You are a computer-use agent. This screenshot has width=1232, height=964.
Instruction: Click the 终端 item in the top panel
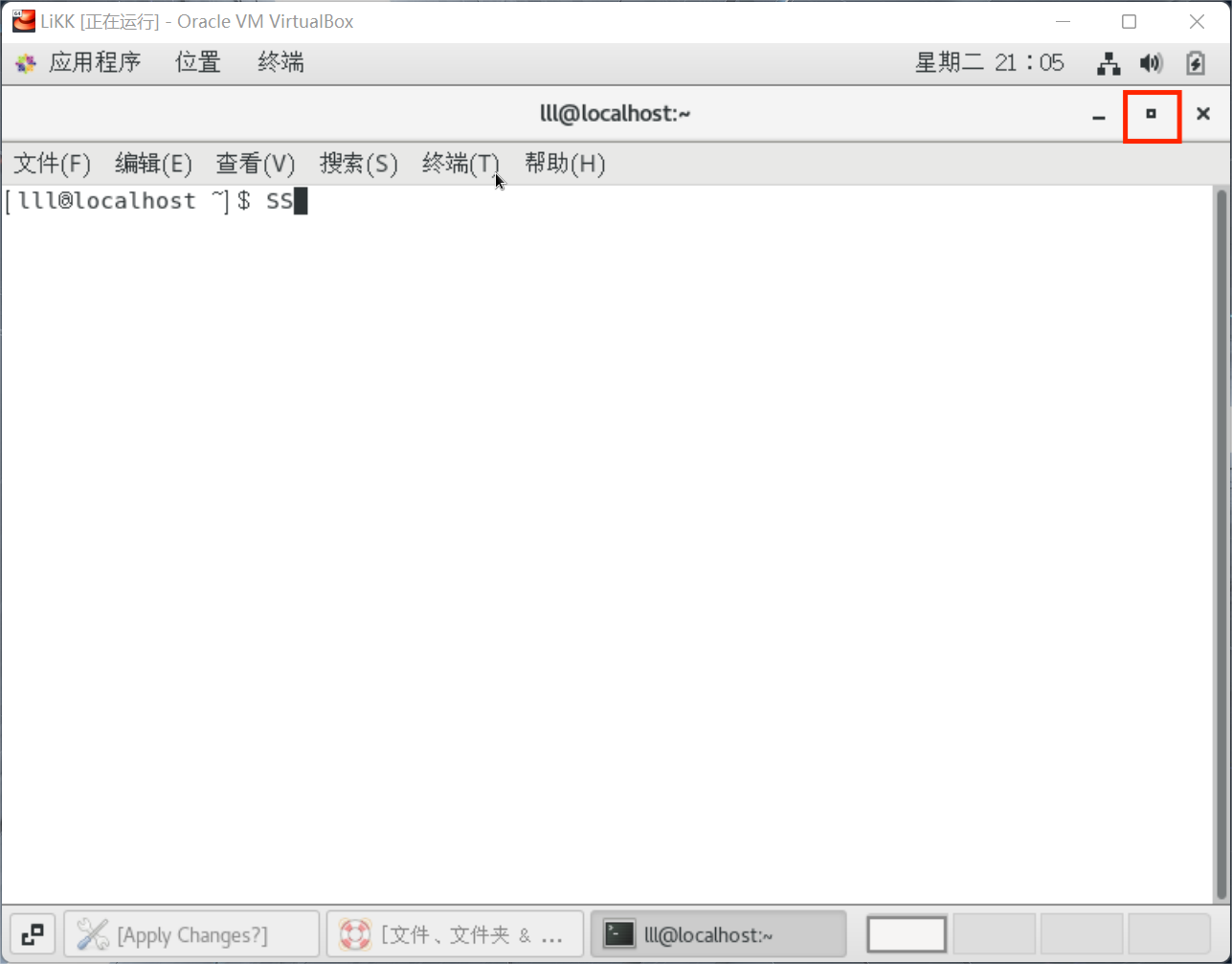click(x=281, y=63)
